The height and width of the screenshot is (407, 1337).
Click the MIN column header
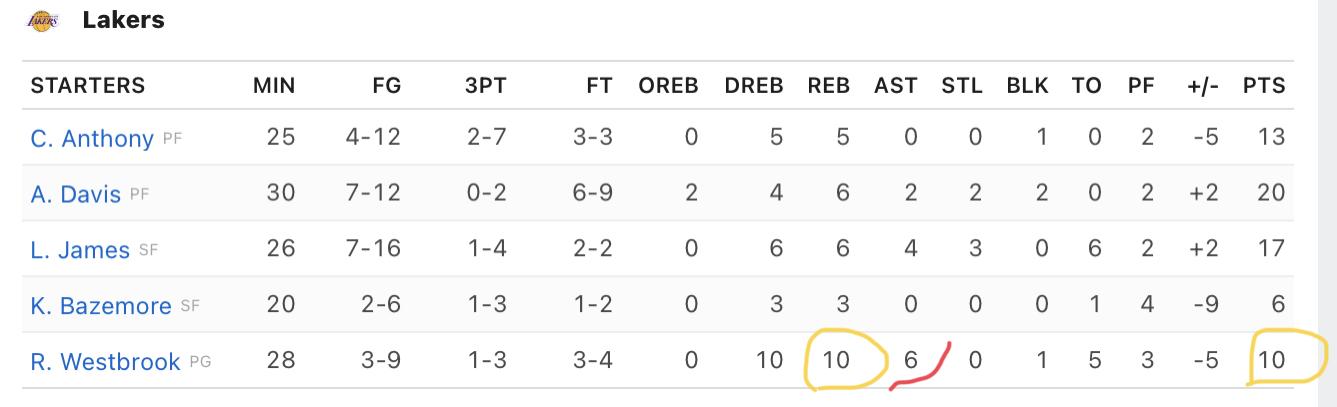(274, 86)
